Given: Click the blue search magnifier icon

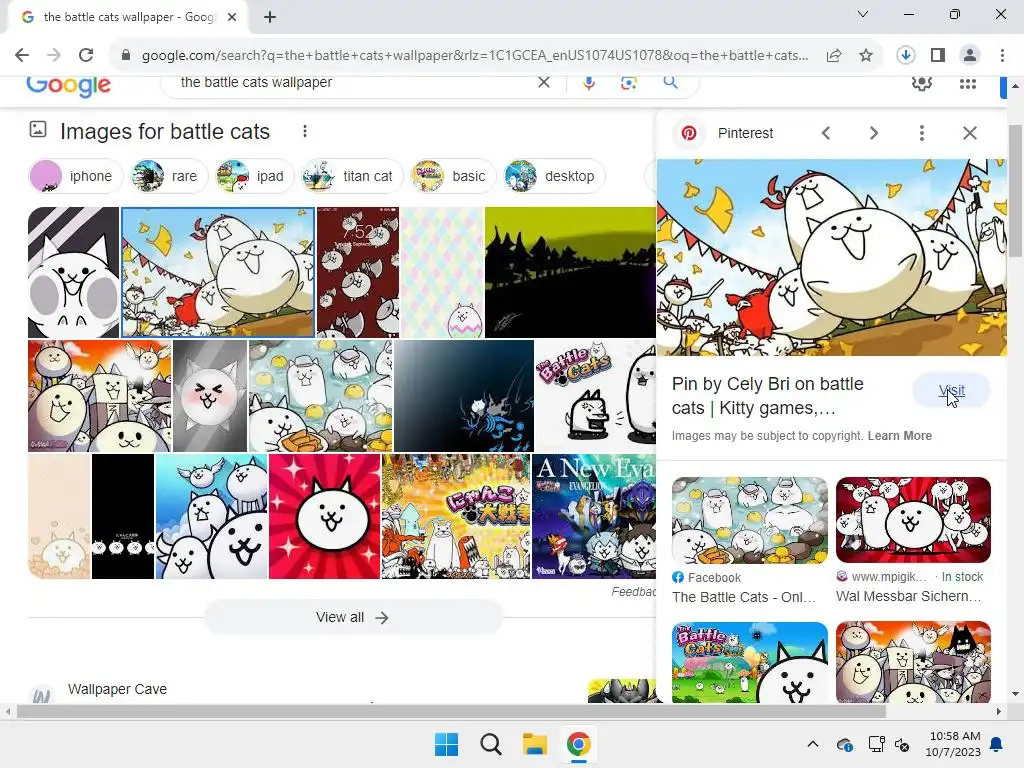Looking at the screenshot, I should 670,82.
